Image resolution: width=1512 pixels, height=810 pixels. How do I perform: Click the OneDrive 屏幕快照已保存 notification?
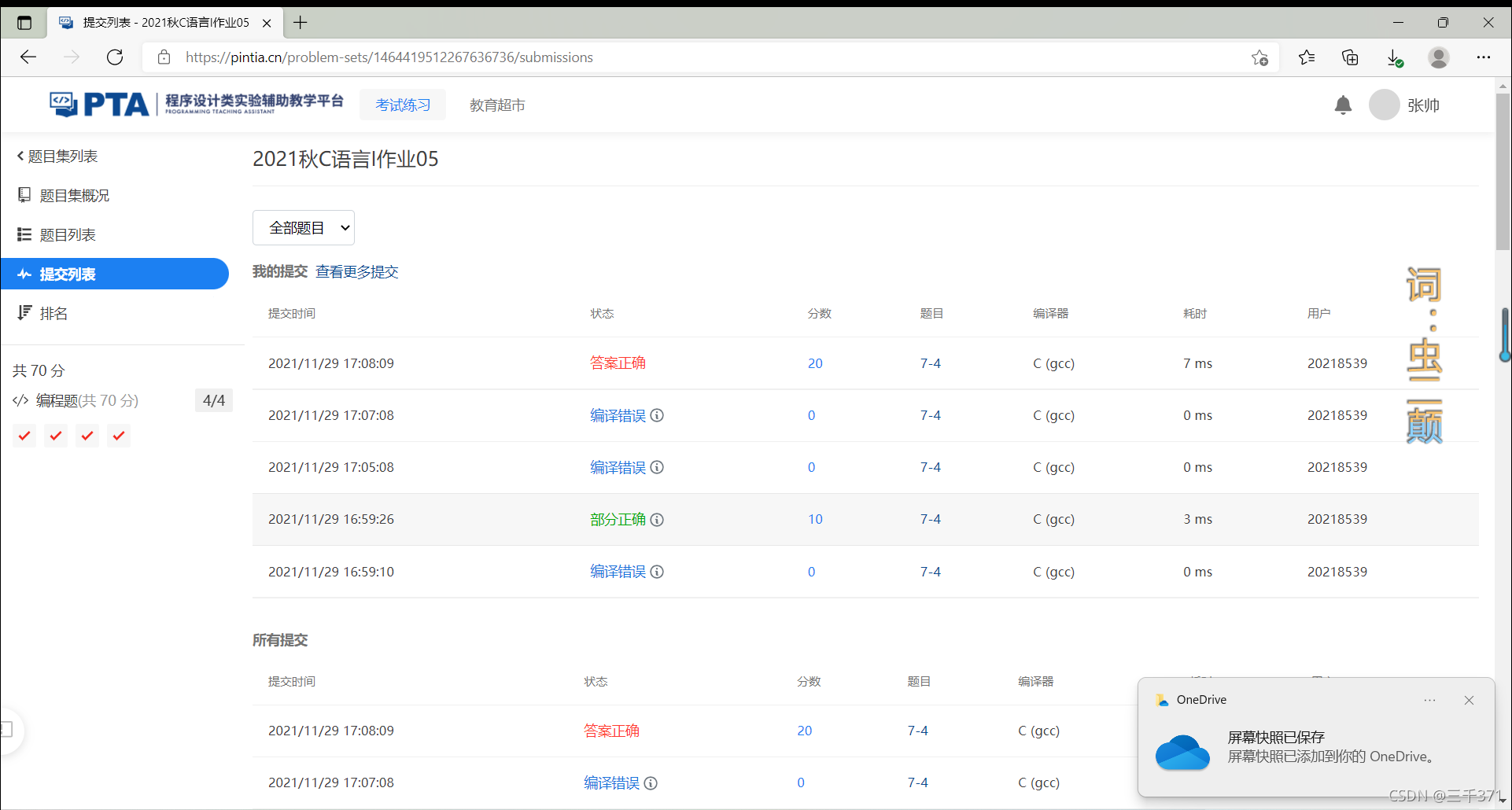coord(1316,737)
